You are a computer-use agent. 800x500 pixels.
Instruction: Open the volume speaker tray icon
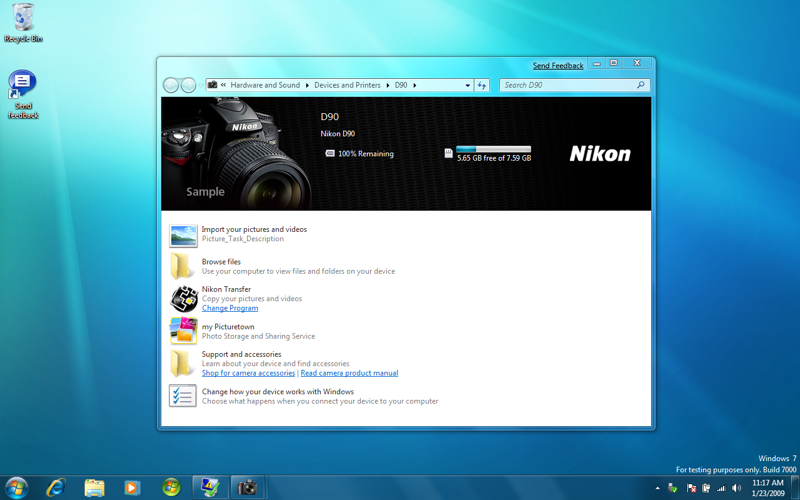point(736,488)
